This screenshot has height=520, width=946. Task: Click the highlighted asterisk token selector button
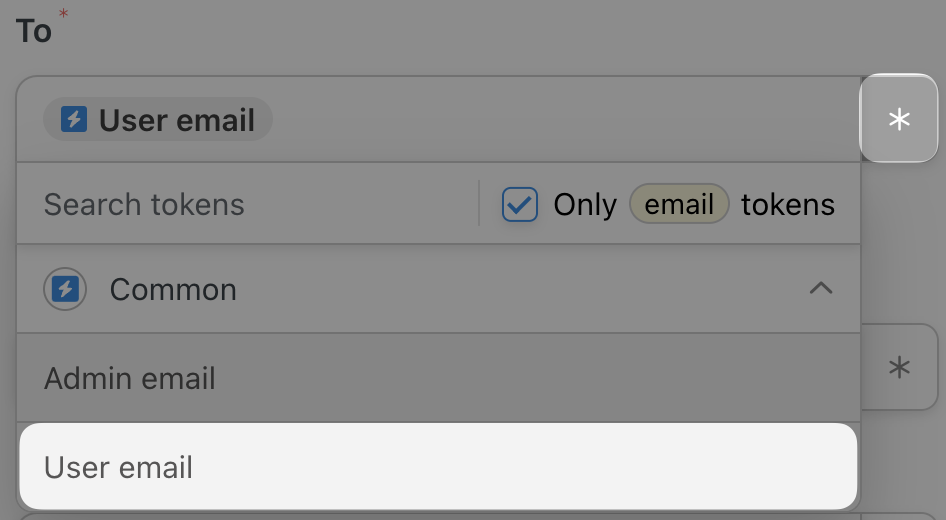coord(898,118)
